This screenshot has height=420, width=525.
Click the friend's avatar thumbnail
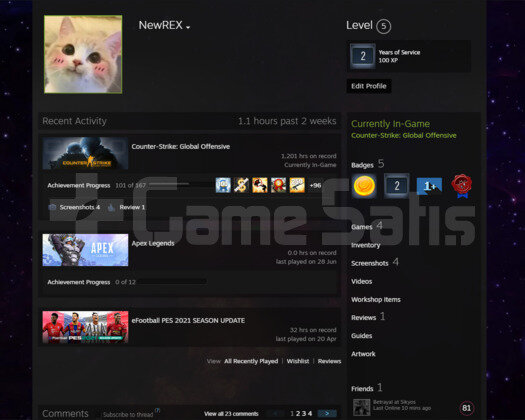(x=361, y=407)
